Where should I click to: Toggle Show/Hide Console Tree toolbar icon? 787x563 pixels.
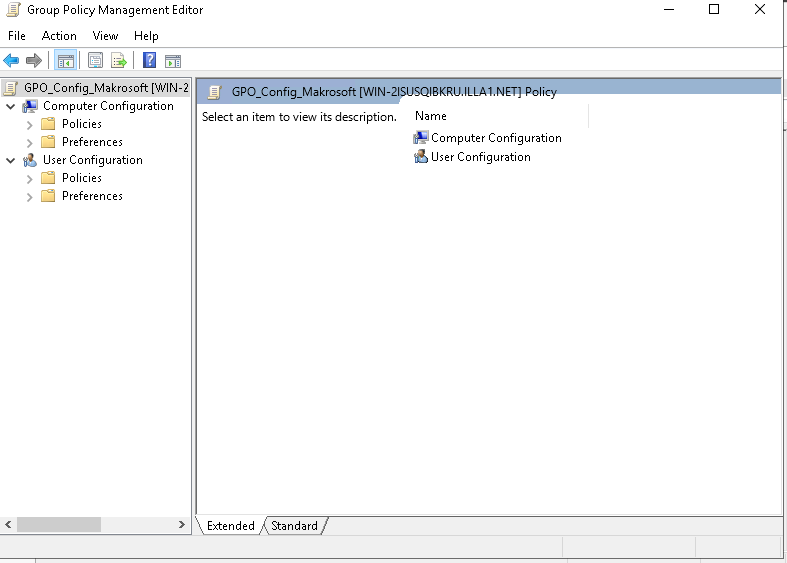(66, 61)
